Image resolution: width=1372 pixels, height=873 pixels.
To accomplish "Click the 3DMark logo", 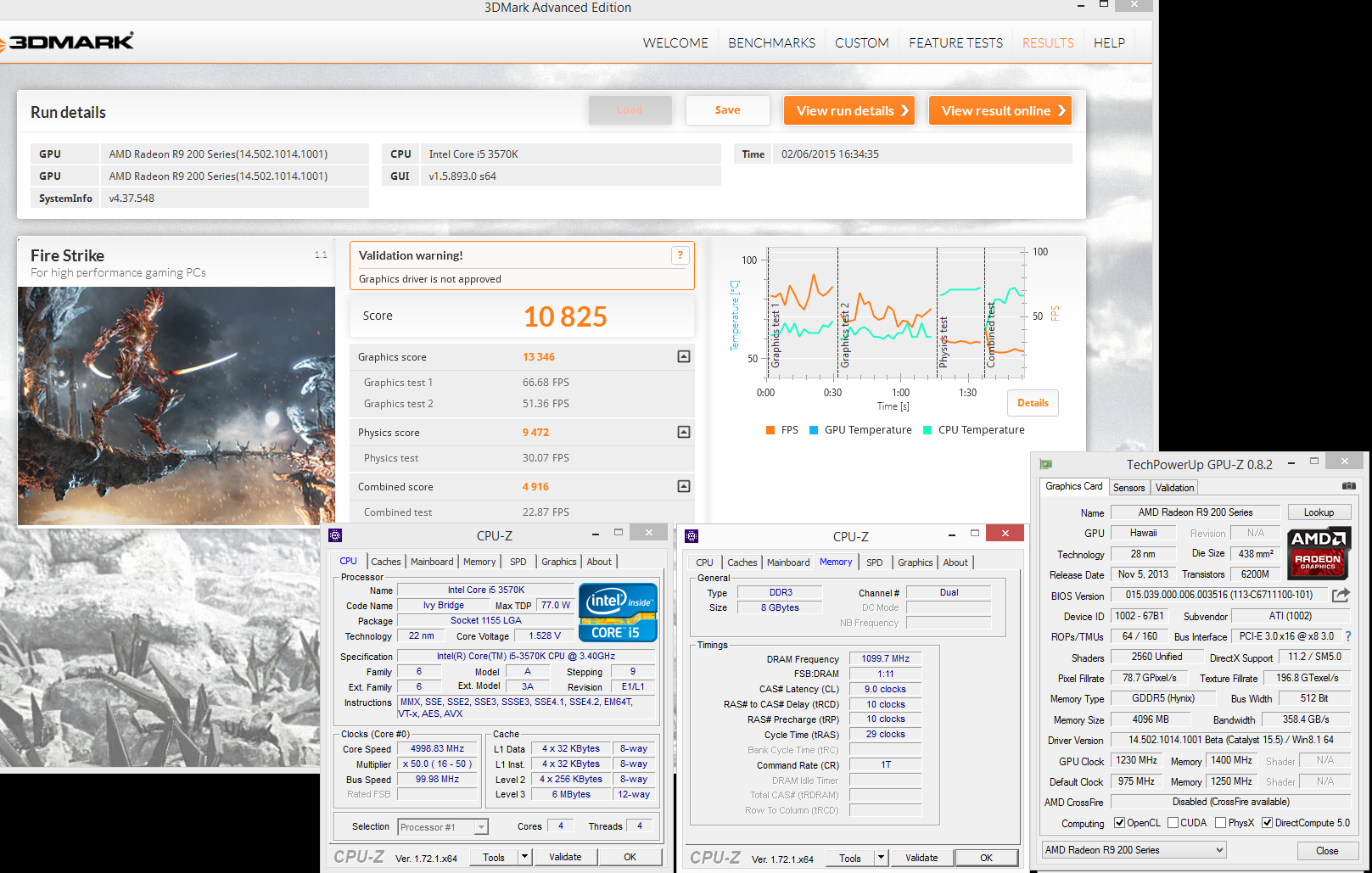I will coord(68,42).
